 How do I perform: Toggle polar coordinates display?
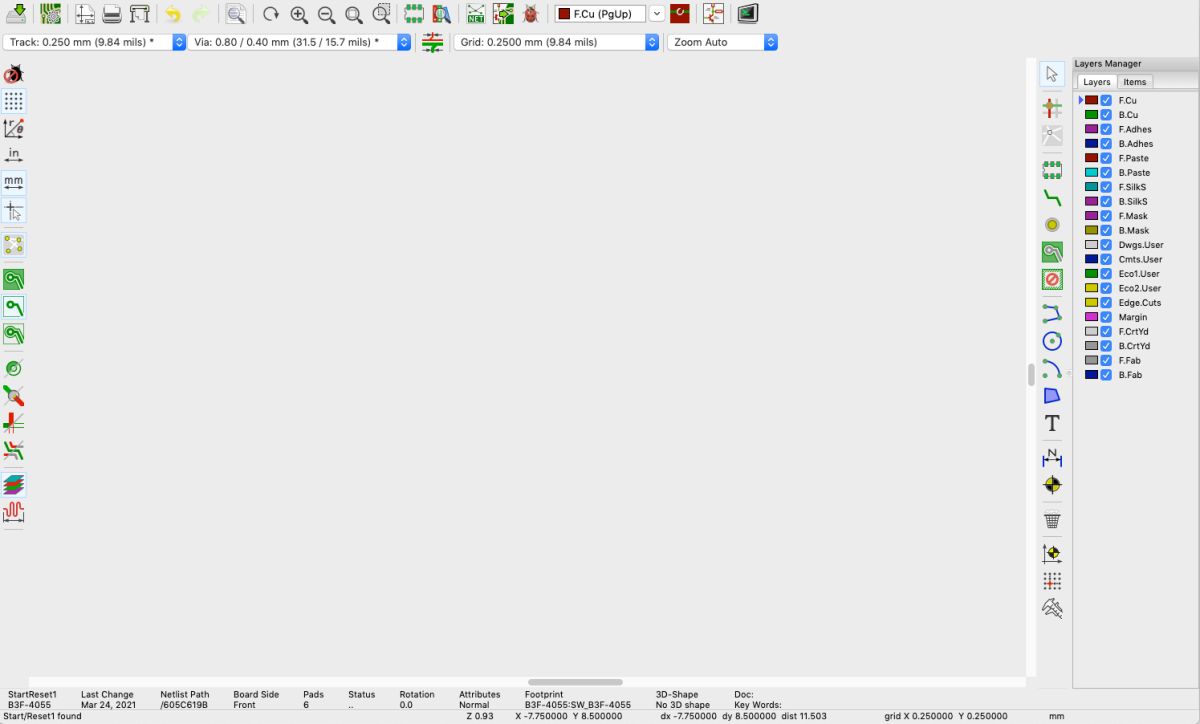click(x=14, y=128)
